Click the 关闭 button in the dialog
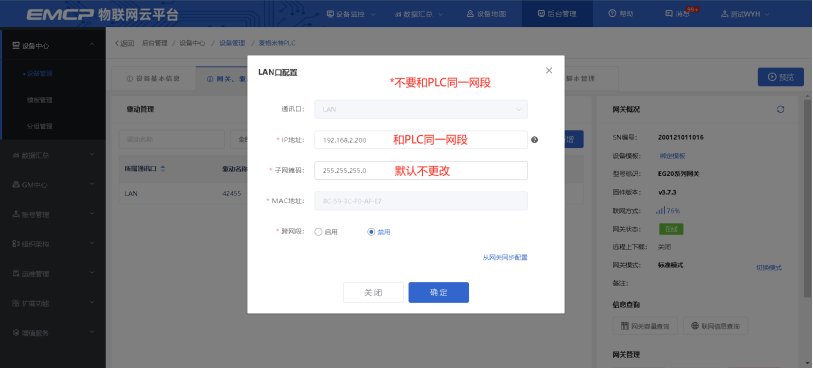Image resolution: width=813 pixels, height=368 pixels. coord(373,292)
